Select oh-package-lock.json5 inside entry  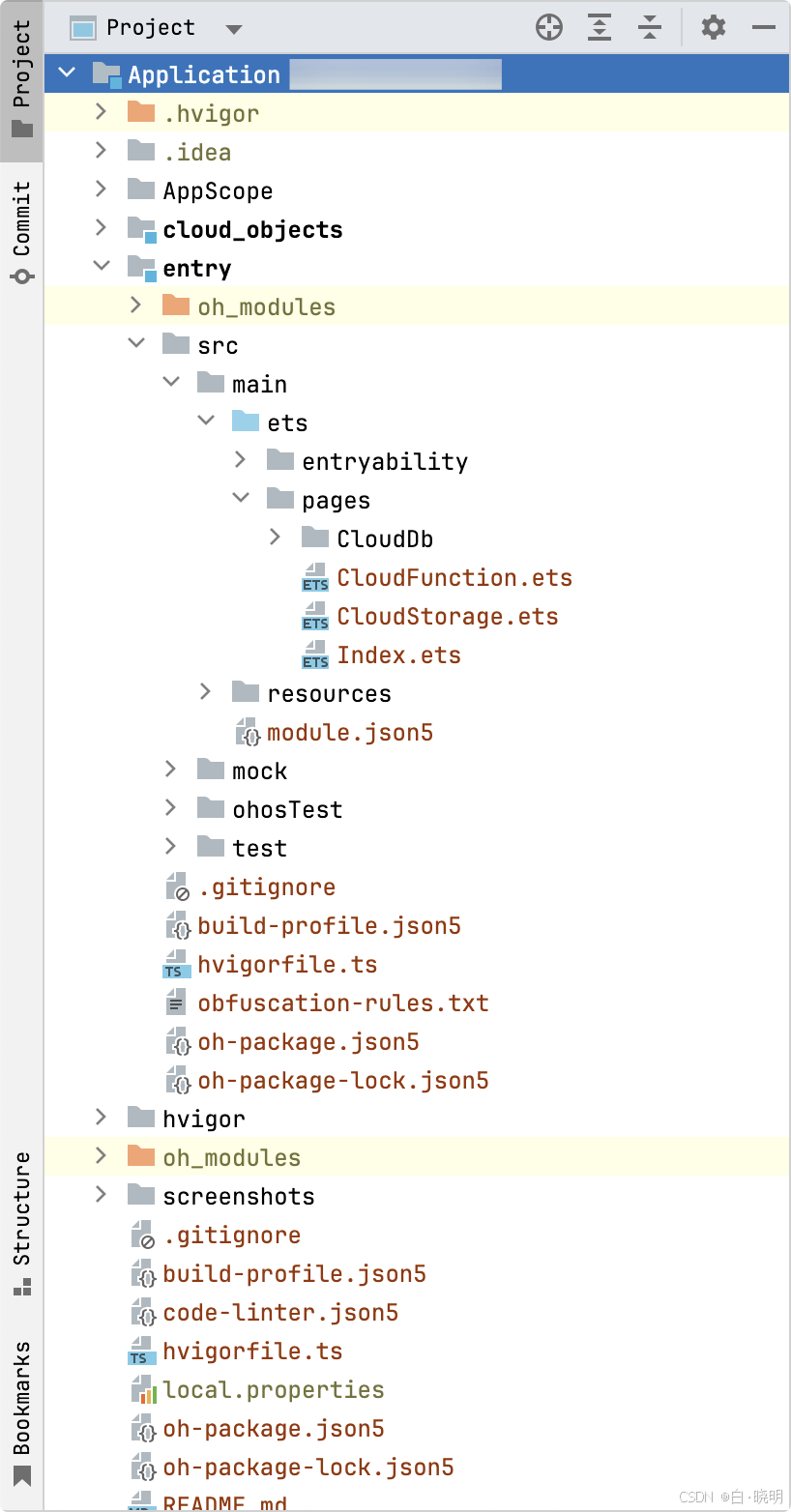tap(343, 1081)
